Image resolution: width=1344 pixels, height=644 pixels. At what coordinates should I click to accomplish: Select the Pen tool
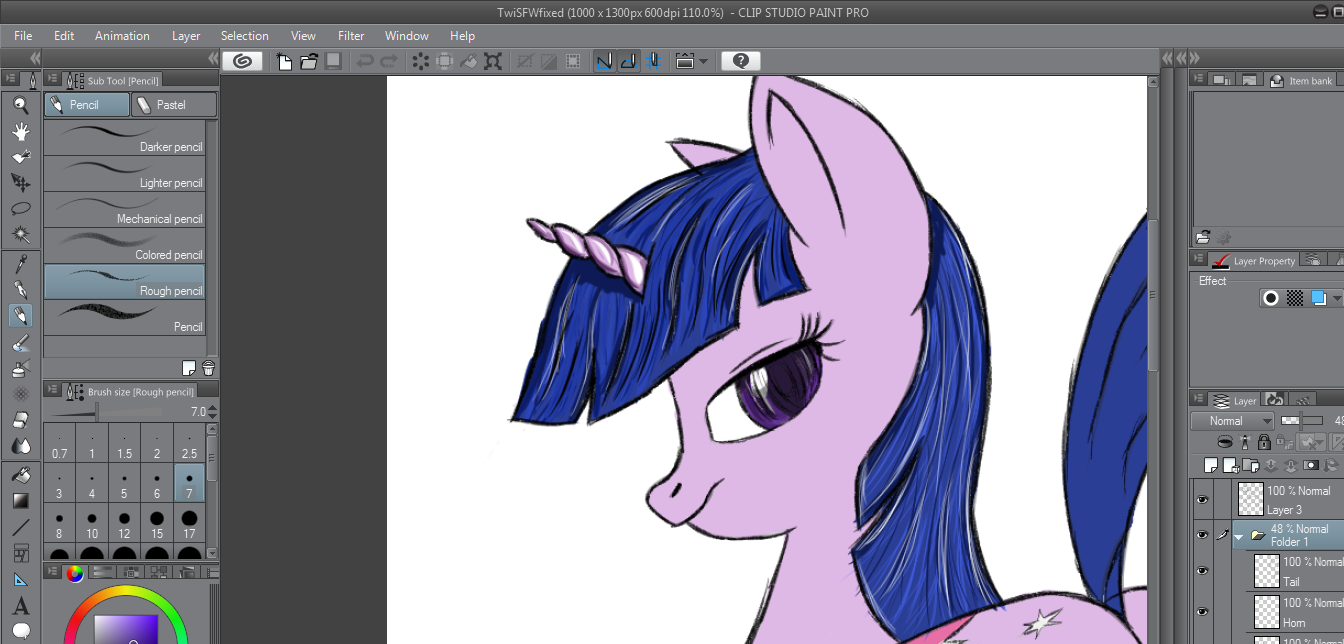[21, 290]
